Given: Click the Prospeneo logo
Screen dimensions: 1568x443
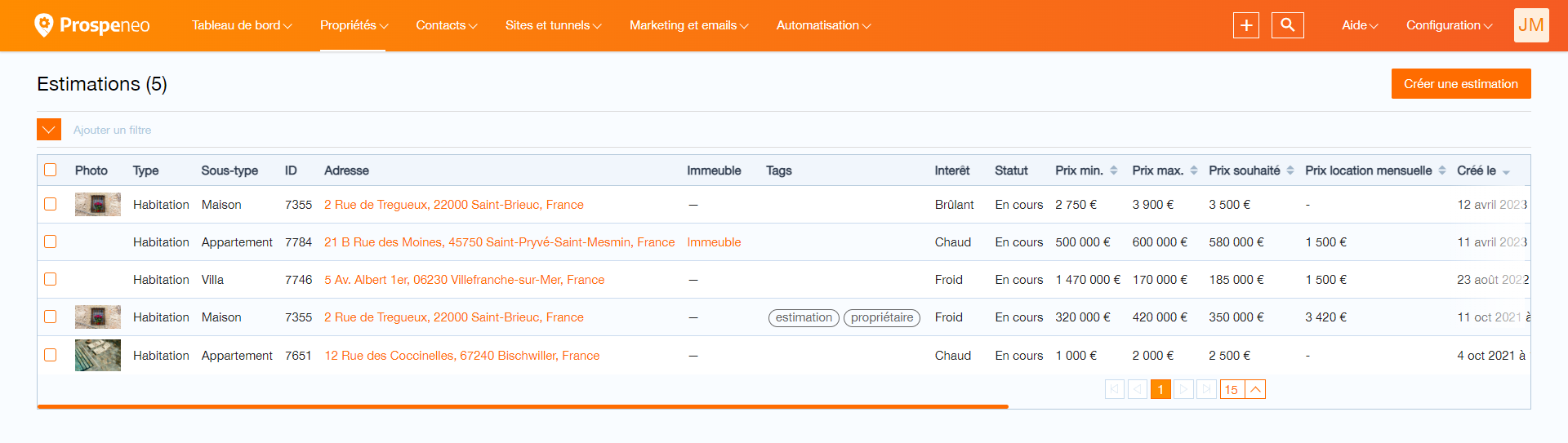Looking at the screenshot, I should click(91, 25).
